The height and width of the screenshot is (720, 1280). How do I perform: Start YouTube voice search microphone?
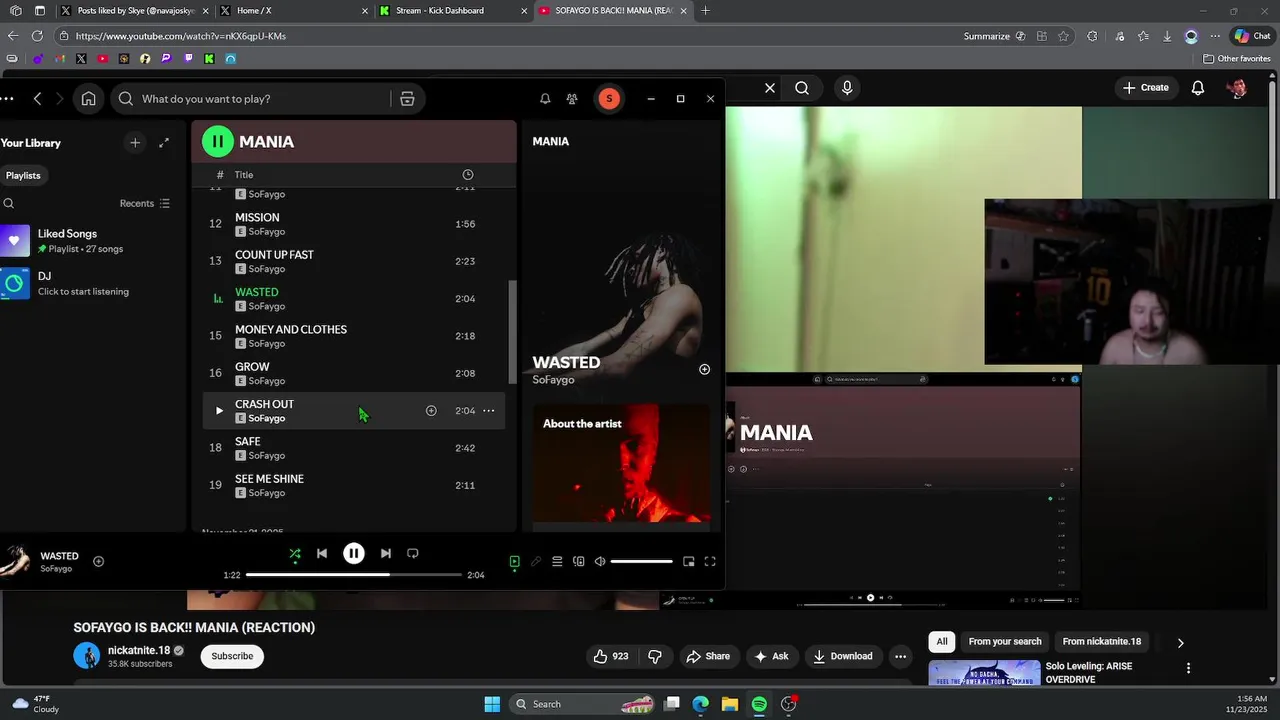click(x=847, y=88)
